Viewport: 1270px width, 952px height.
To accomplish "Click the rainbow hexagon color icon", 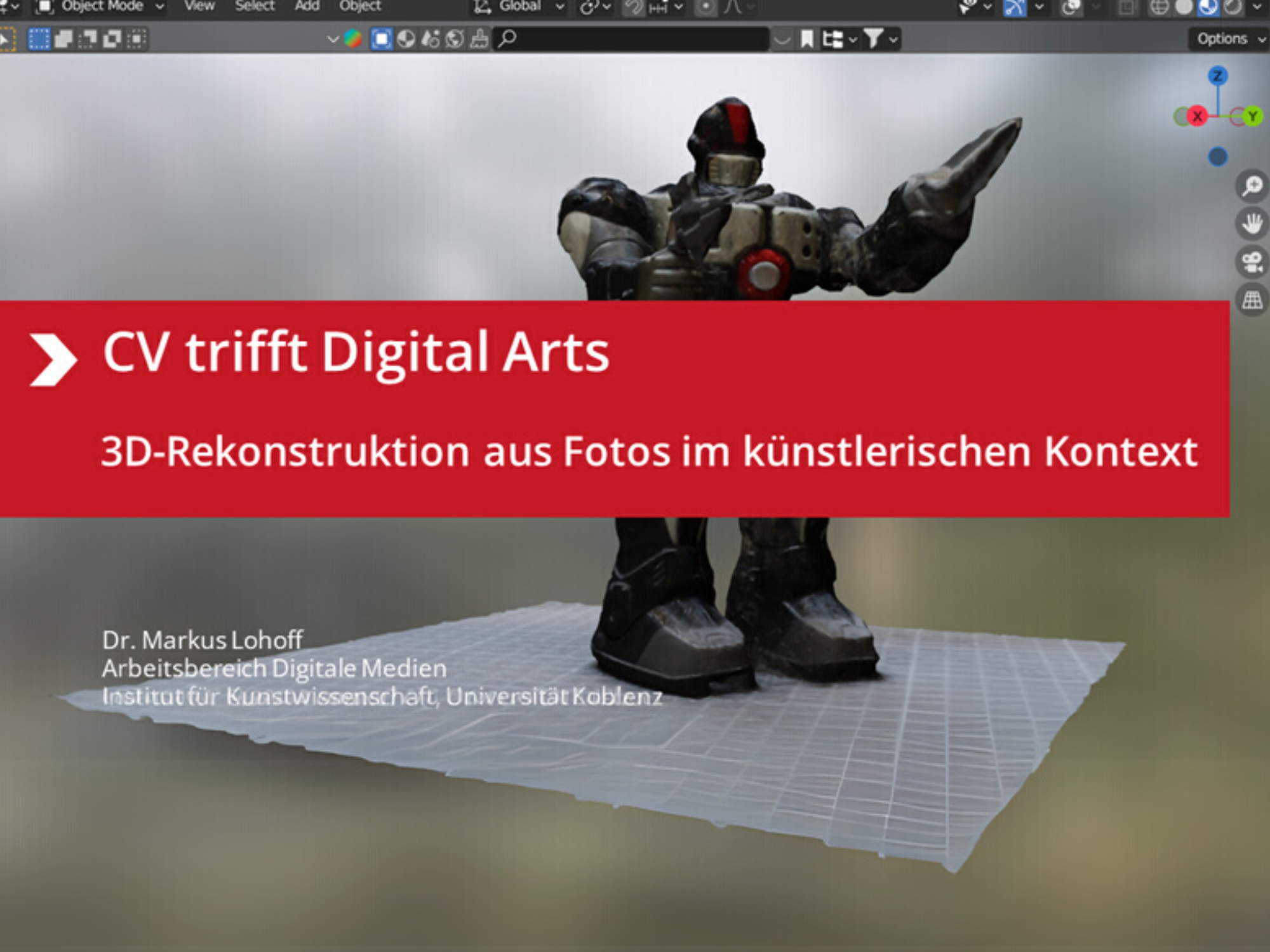I will 353,39.
